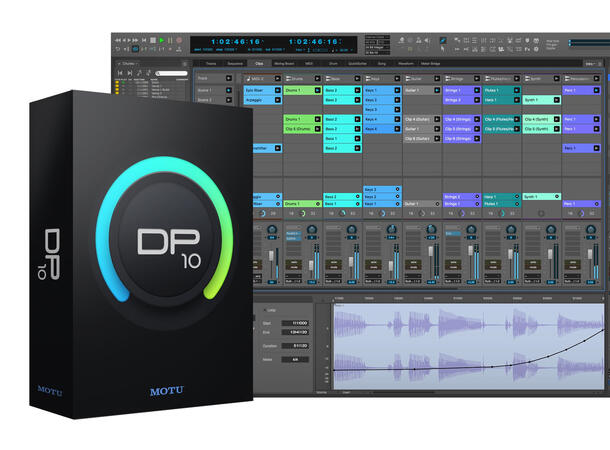The image size is (610, 450).
Task: Click the green Play transport button
Action: 162,40
